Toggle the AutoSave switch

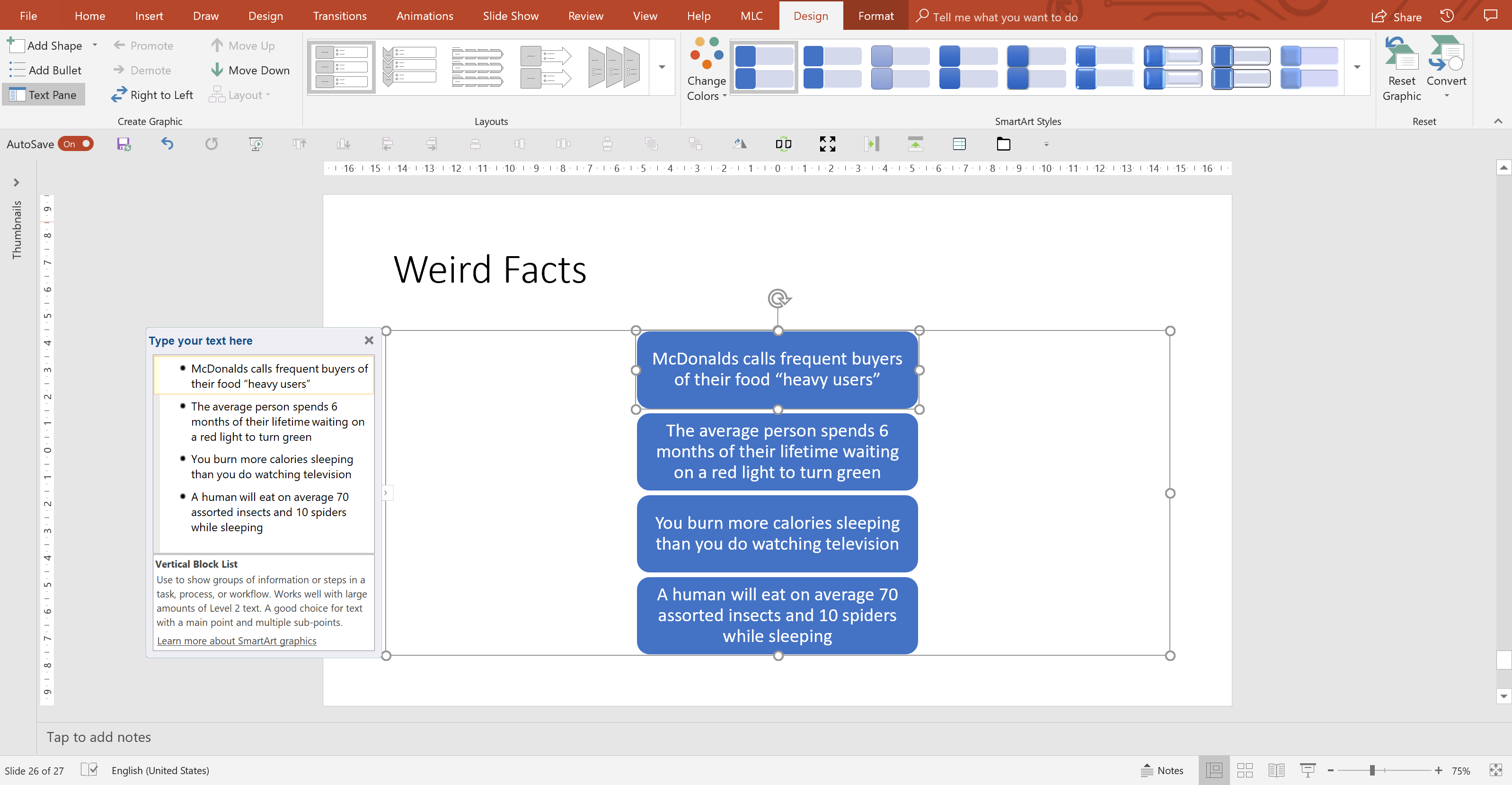tap(77, 144)
